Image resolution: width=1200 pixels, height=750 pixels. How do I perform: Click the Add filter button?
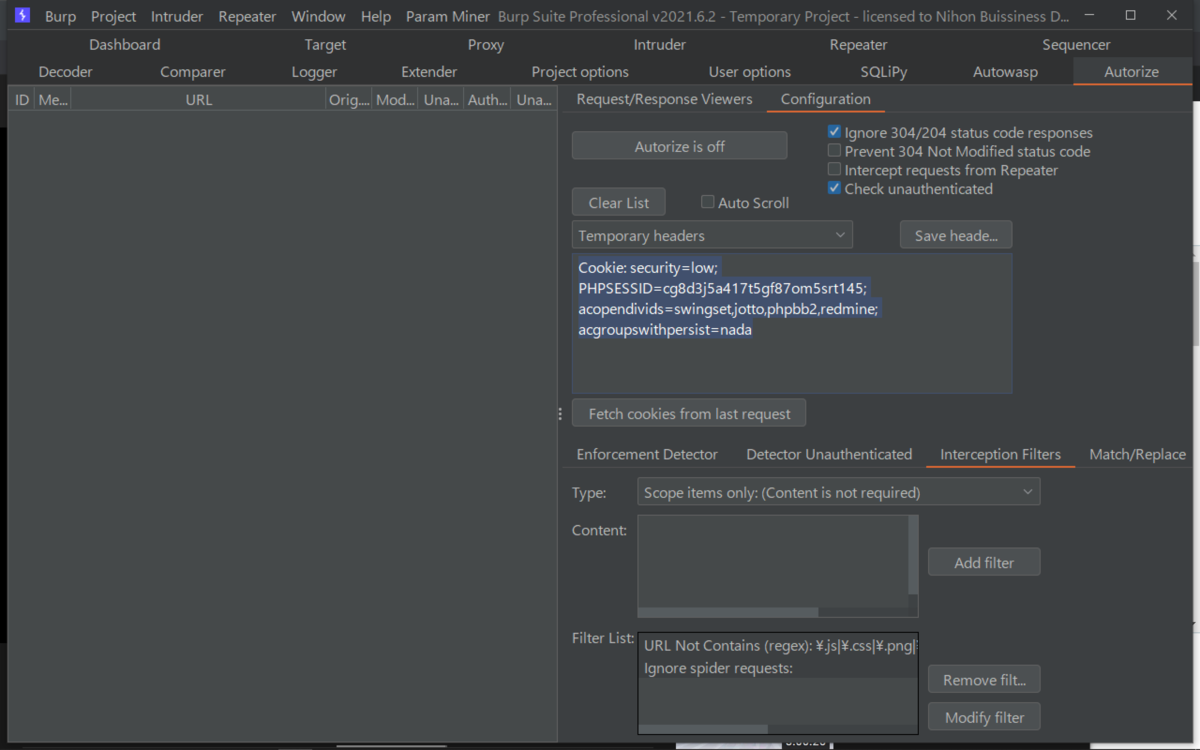pyautogui.click(x=984, y=562)
